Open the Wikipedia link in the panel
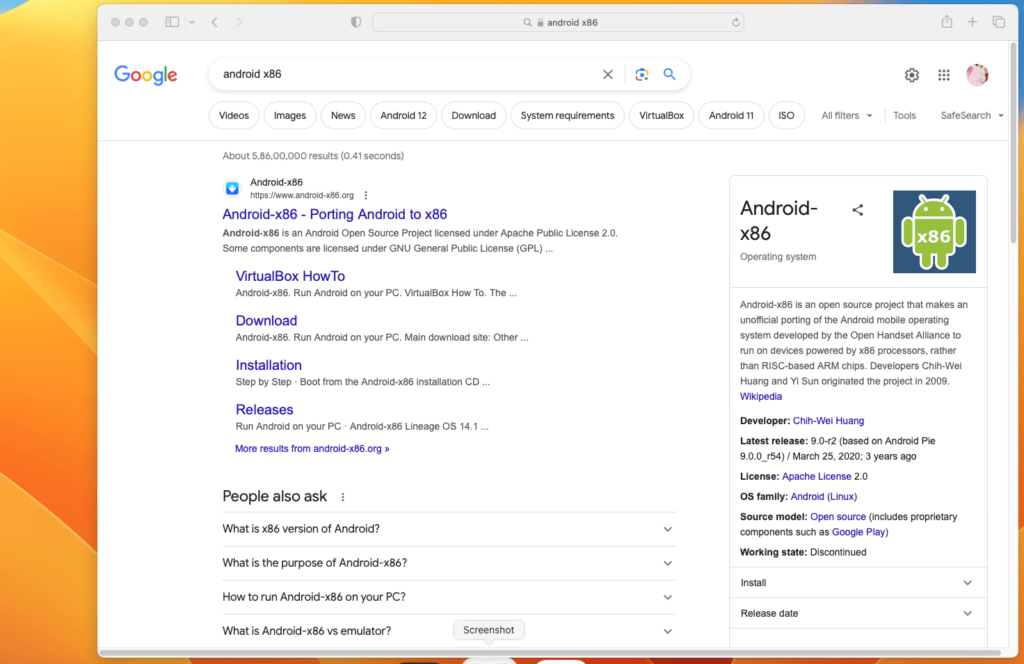1024x664 pixels. click(x=761, y=396)
